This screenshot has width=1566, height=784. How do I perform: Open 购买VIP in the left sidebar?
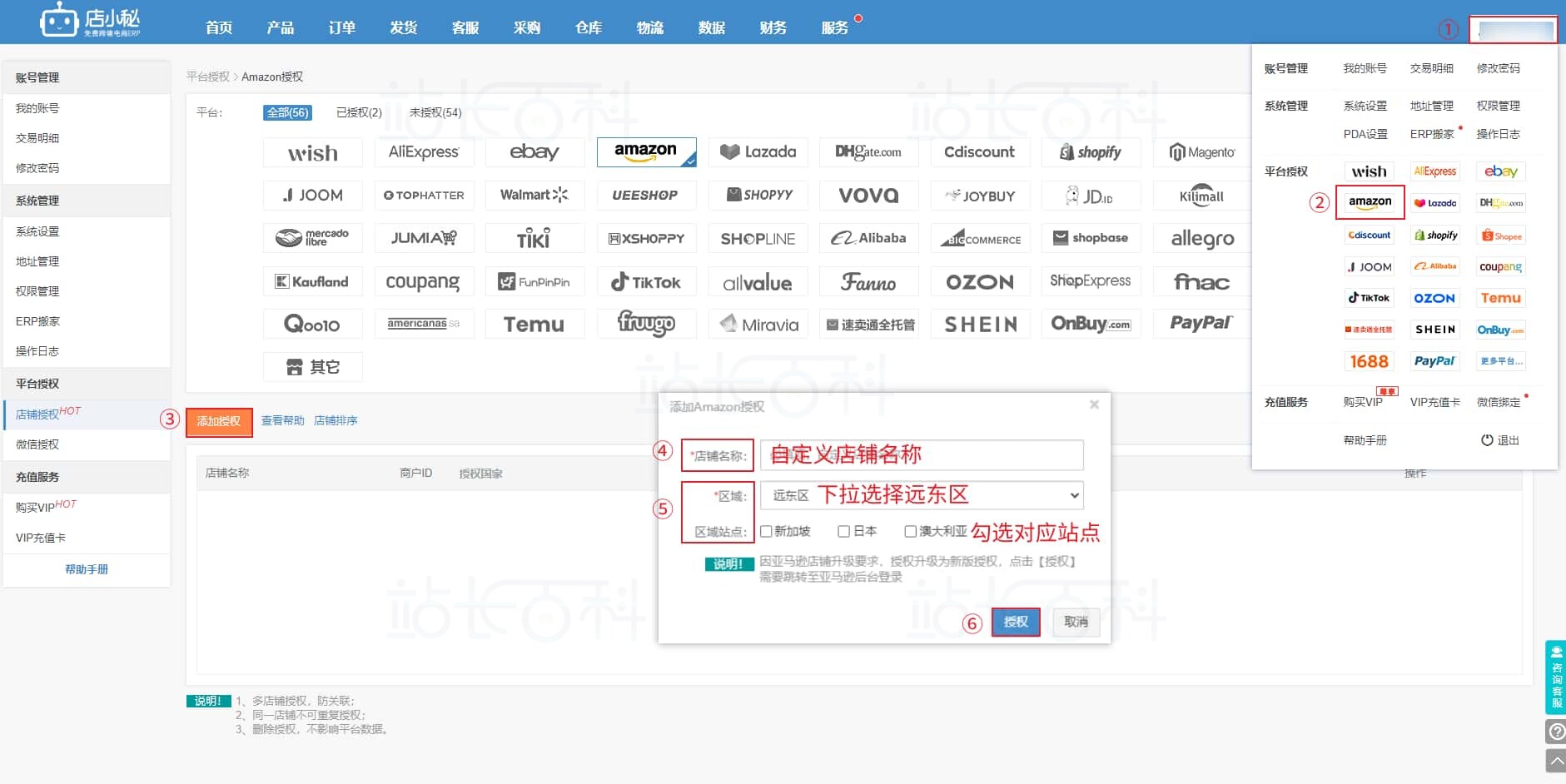coord(87,507)
